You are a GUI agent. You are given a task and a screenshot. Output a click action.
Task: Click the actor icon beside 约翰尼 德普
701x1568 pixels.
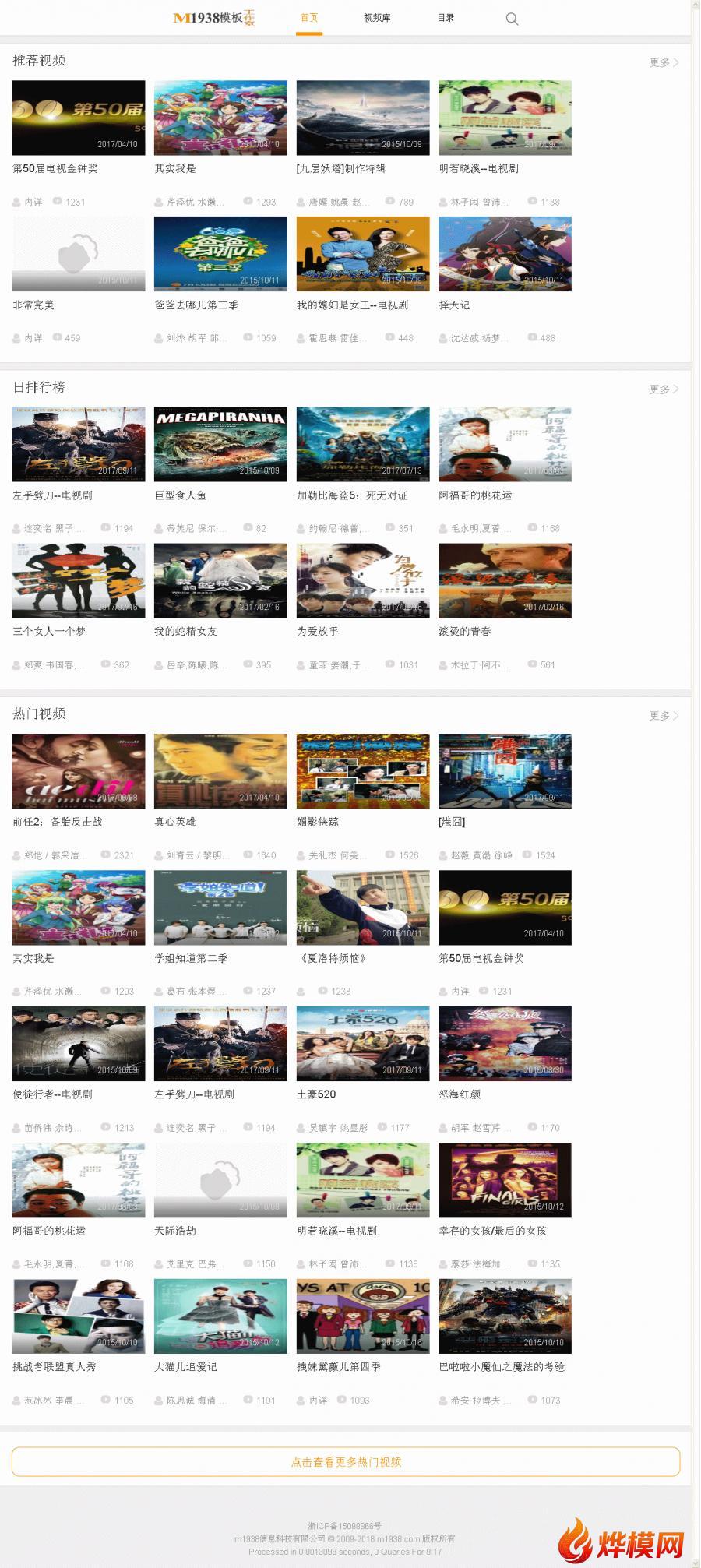point(301,528)
